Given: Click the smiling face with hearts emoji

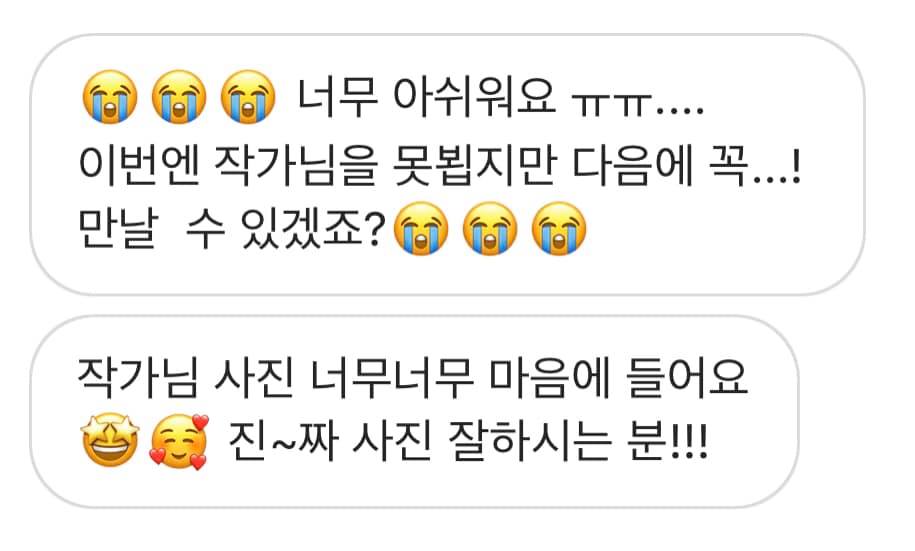Looking at the screenshot, I should pos(179,442).
